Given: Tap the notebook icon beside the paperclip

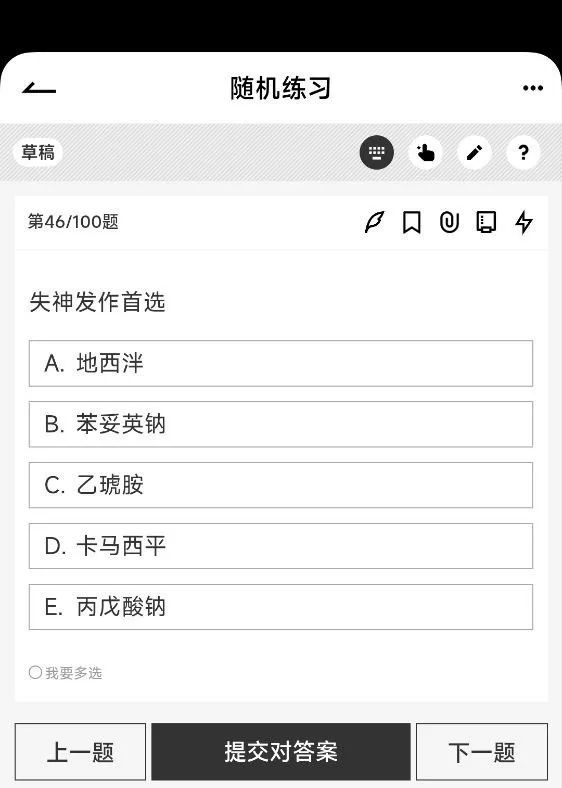Looking at the screenshot, I should pyautogui.click(x=486, y=222).
